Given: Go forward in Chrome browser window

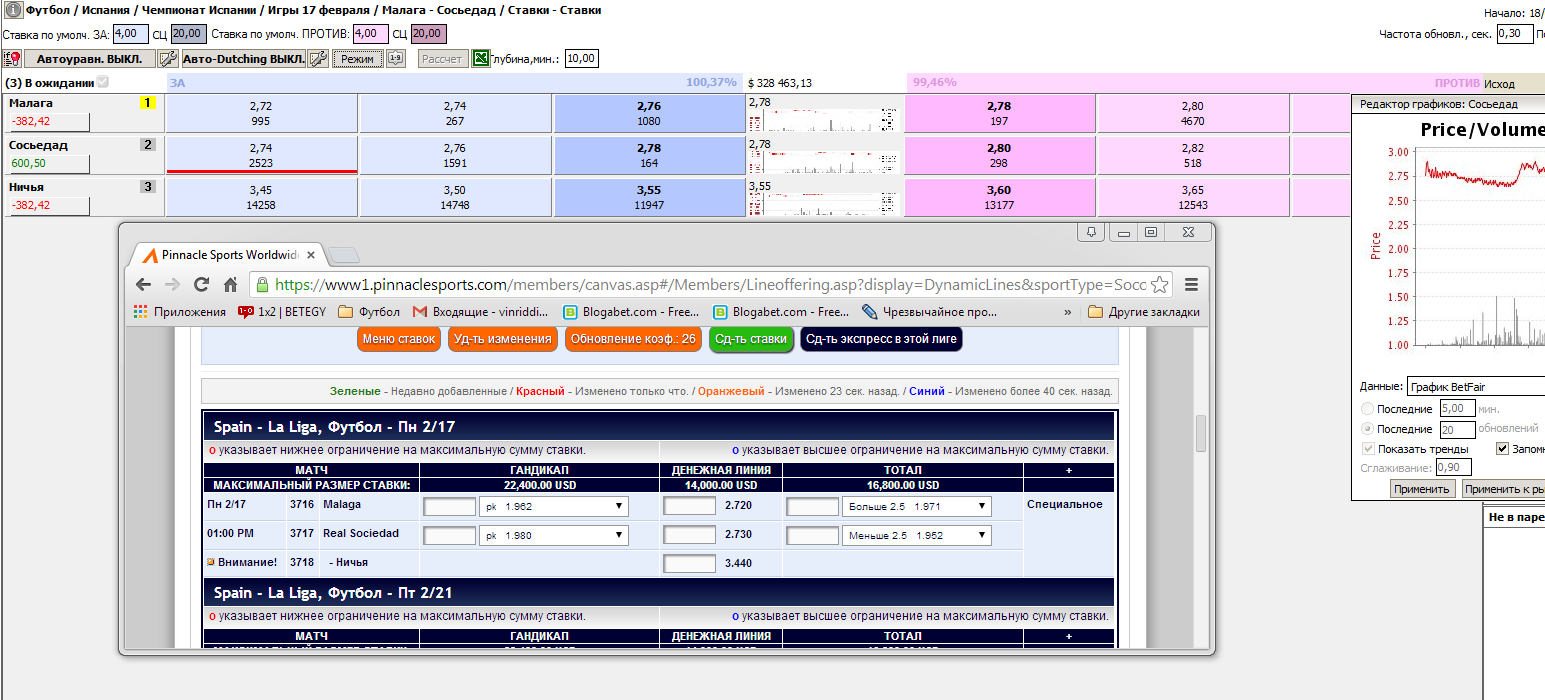Looking at the screenshot, I should coord(172,284).
